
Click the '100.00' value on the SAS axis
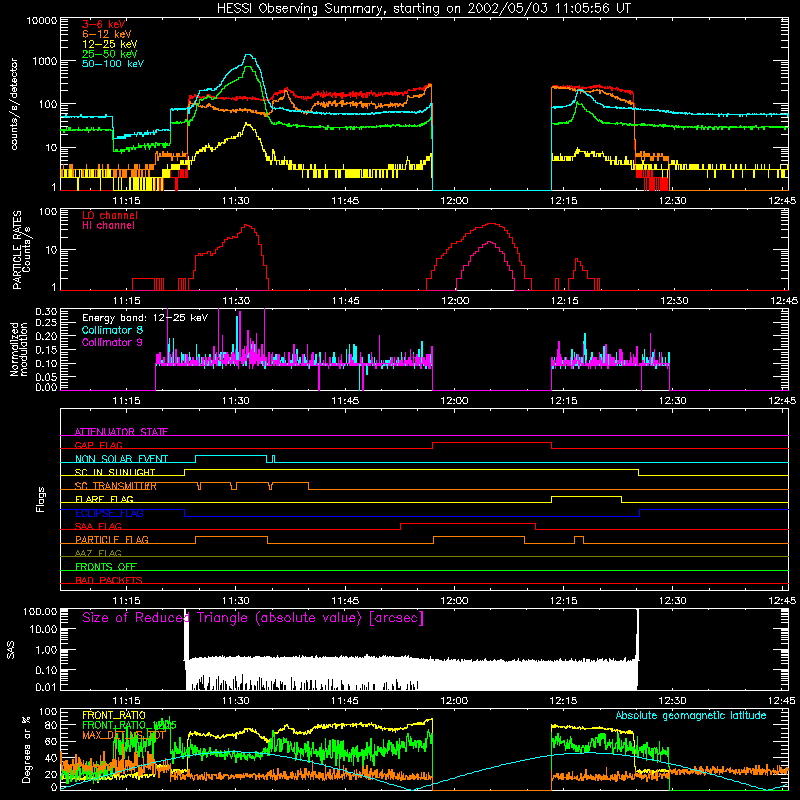(40, 611)
